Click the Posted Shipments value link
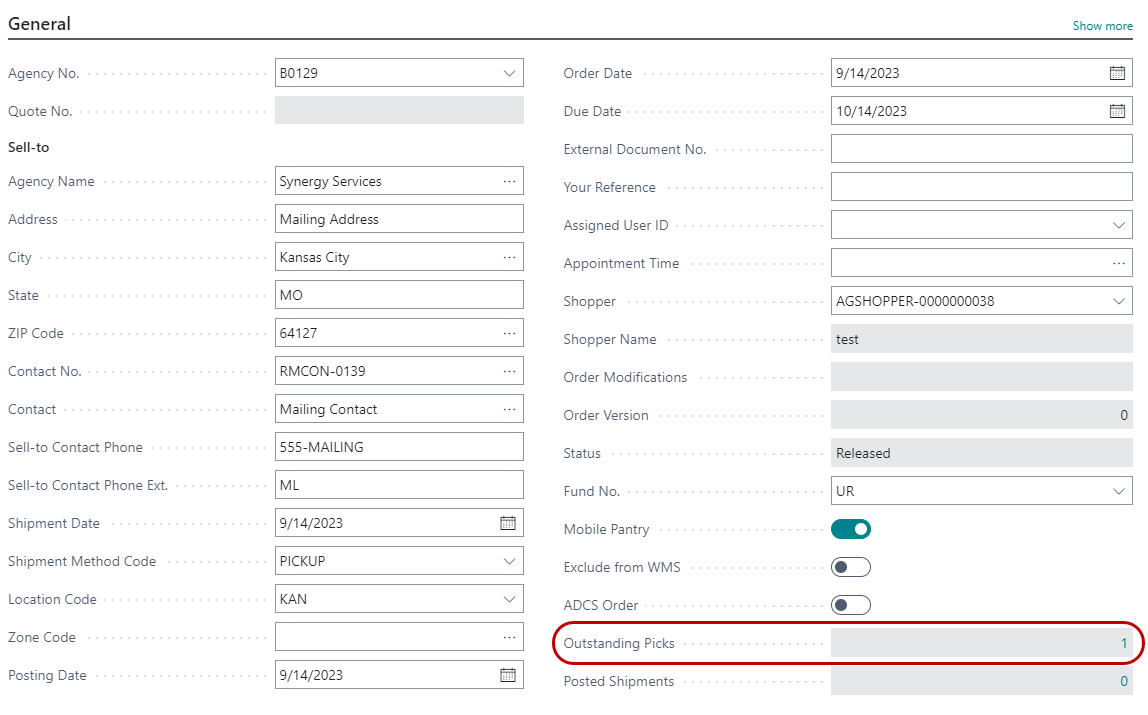The image size is (1148, 715). click(x=1123, y=681)
